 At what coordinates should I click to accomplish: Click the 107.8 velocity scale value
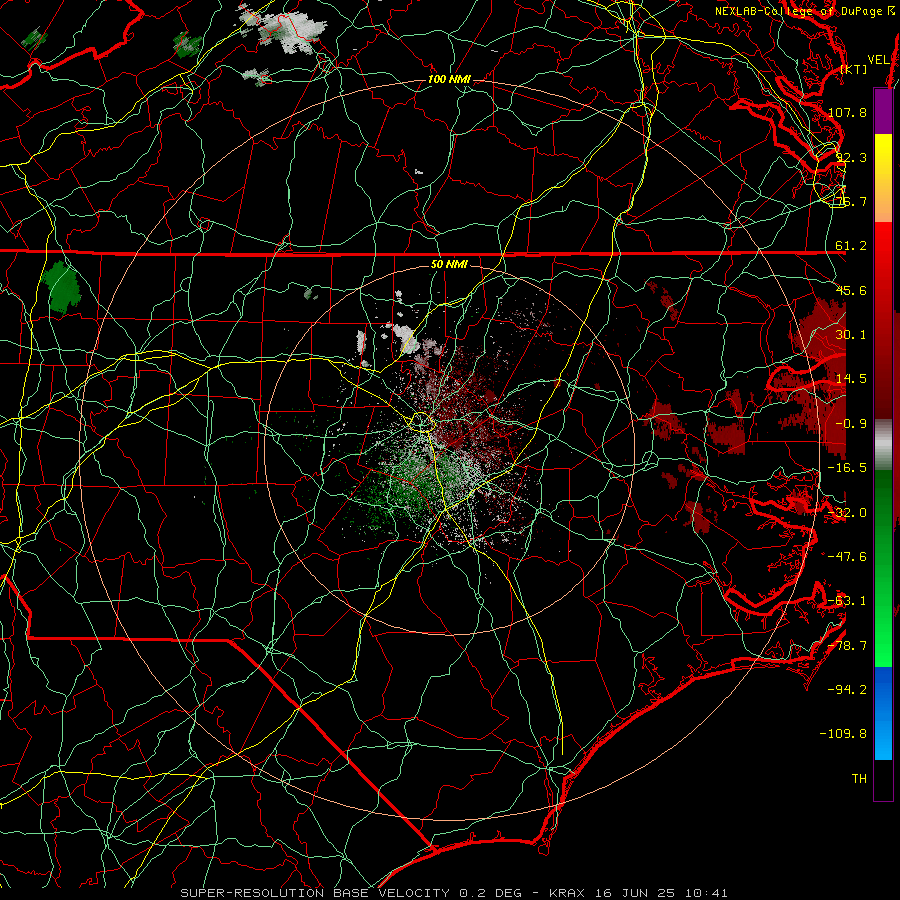tap(847, 112)
